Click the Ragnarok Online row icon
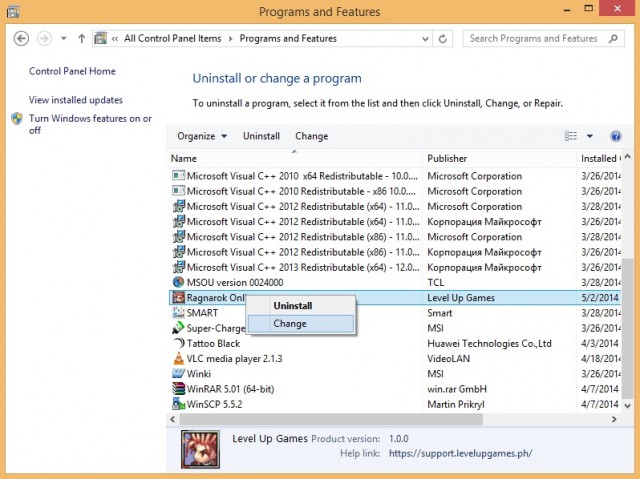The width and height of the screenshot is (640, 479). click(178, 297)
